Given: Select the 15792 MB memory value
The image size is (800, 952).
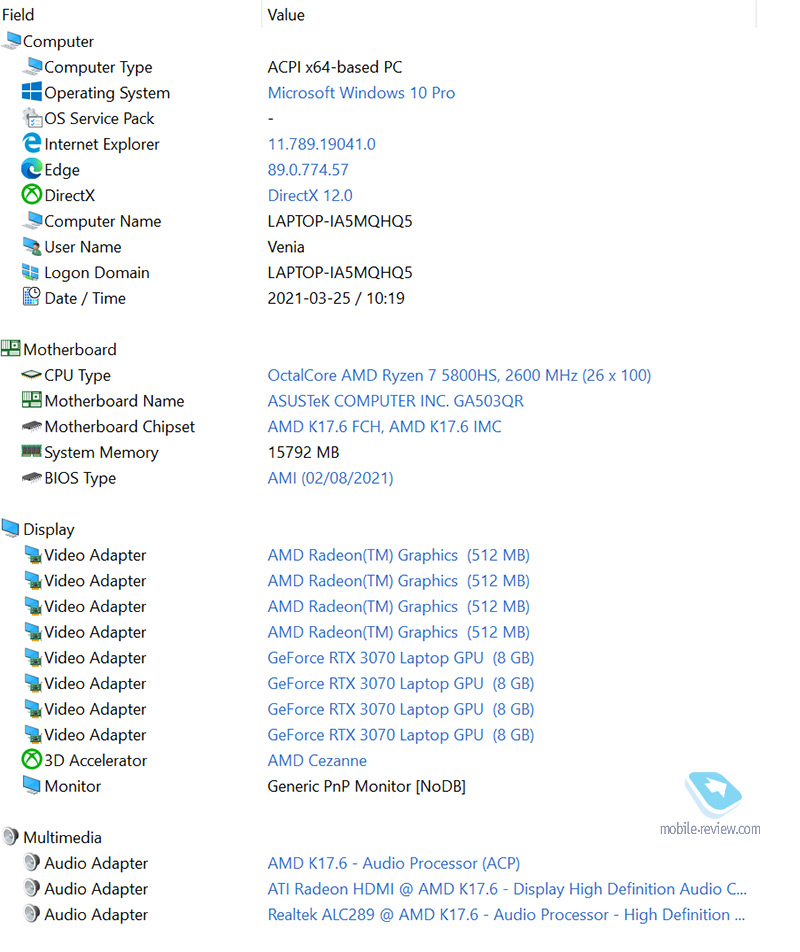Looking at the screenshot, I should pyautogui.click(x=303, y=452).
